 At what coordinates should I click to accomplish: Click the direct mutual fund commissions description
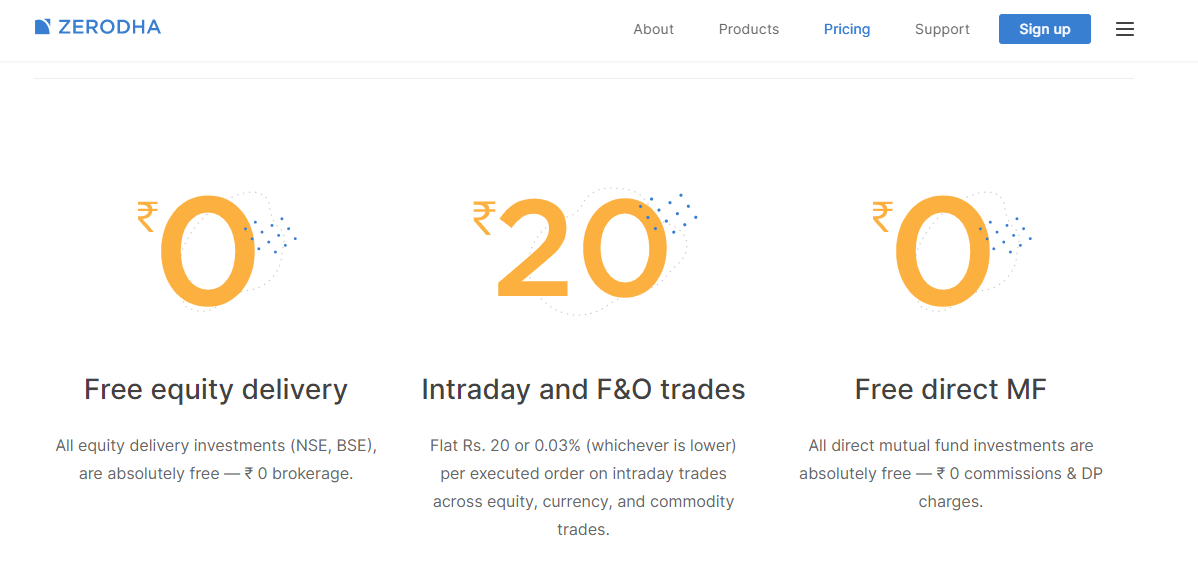(x=950, y=473)
